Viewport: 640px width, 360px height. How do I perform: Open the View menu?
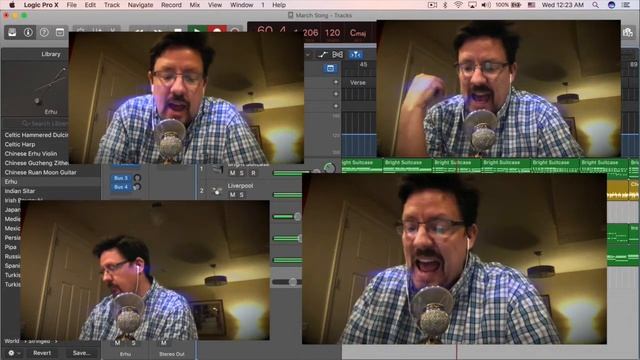tap(215, 5)
